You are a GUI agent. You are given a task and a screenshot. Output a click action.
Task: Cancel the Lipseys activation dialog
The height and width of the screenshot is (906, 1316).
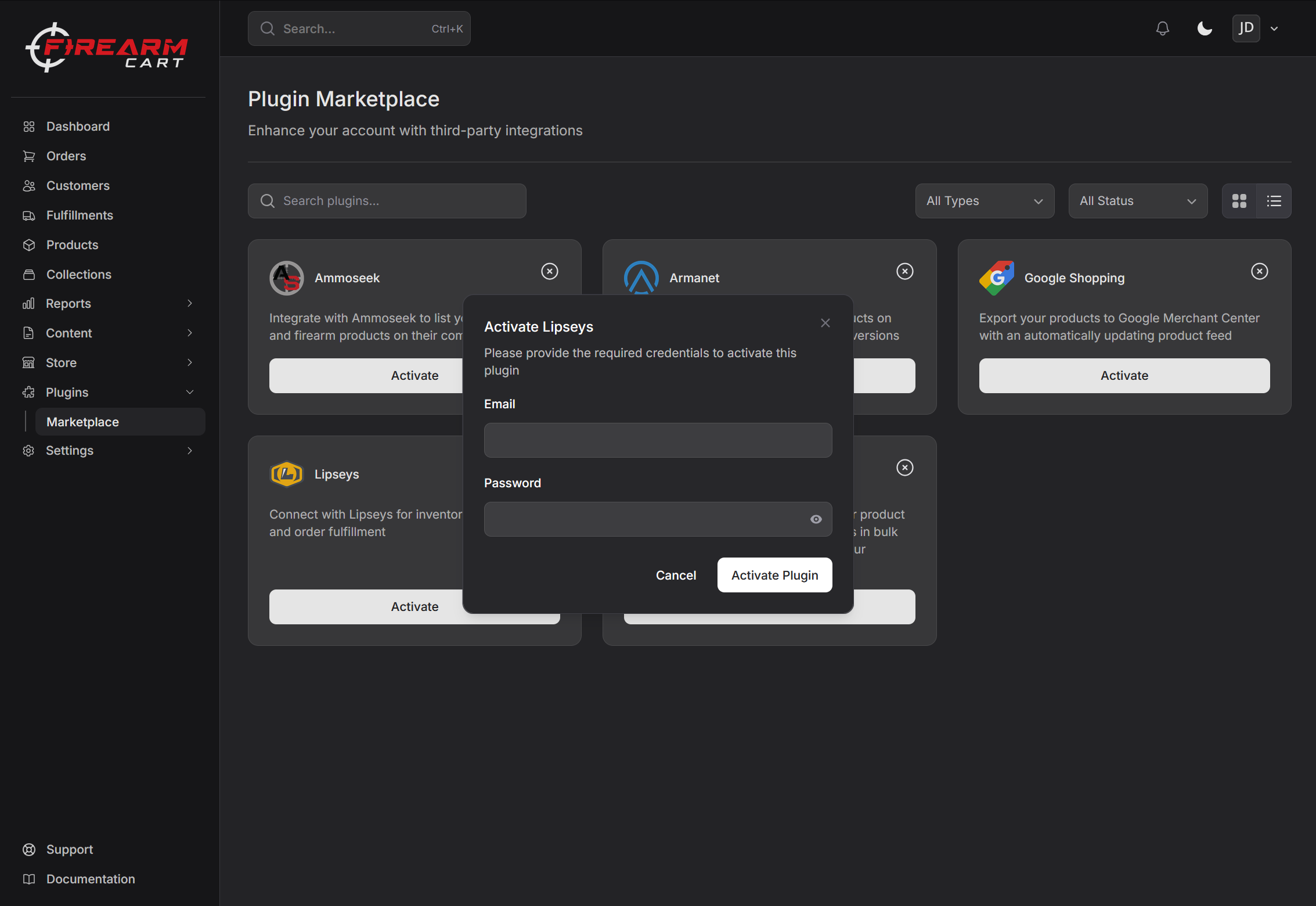(676, 575)
